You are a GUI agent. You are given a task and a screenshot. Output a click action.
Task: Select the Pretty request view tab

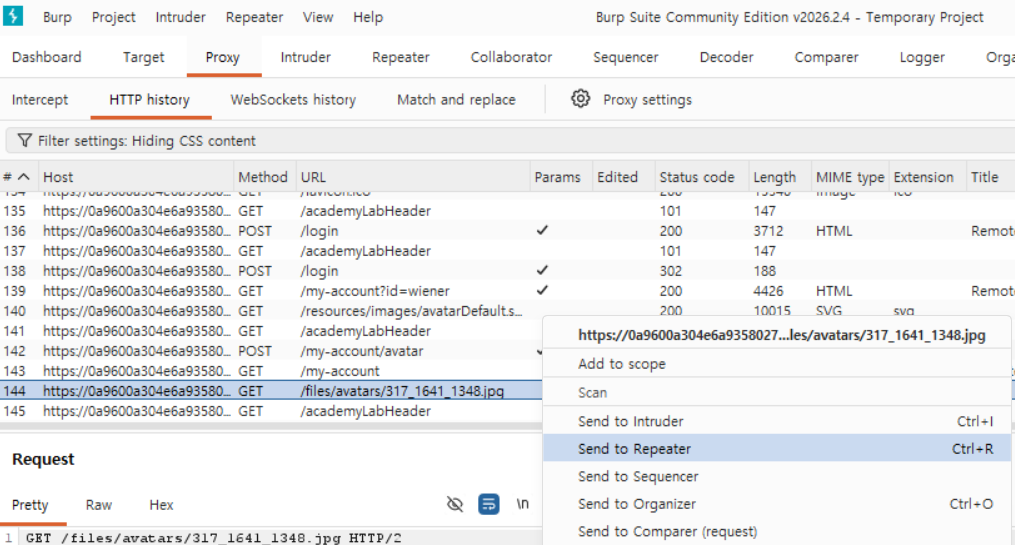pos(30,505)
